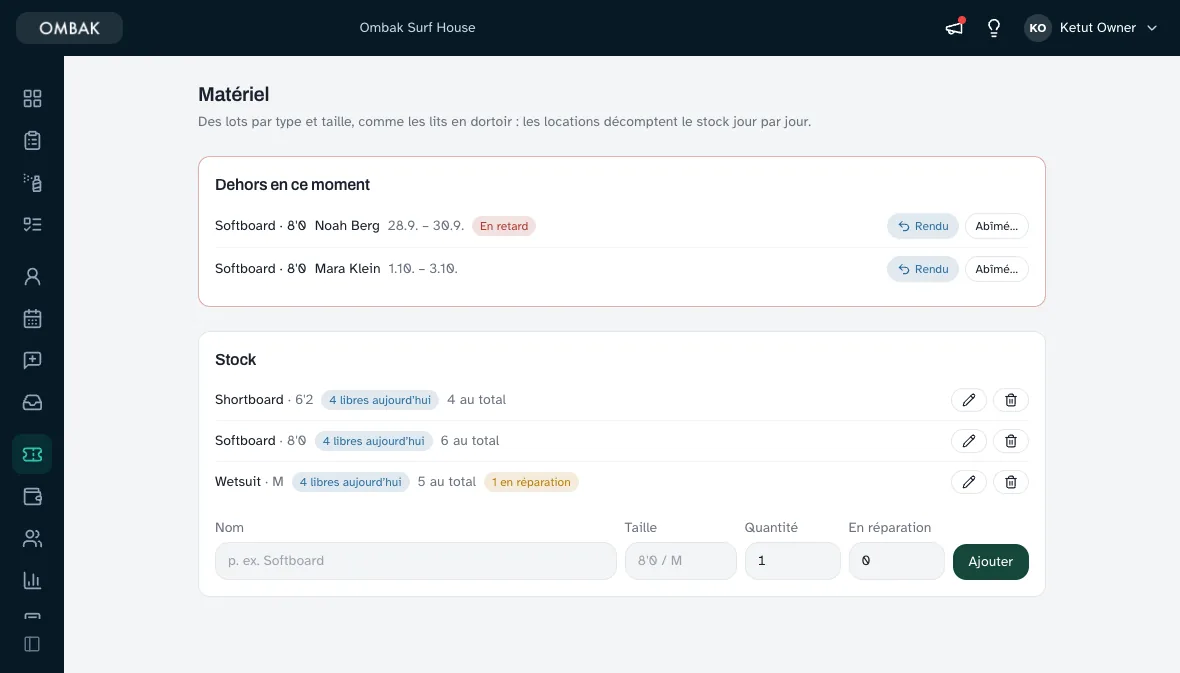Edit the Shortboard 6'2 stock row
1180x673 pixels.
pyautogui.click(x=969, y=400)
